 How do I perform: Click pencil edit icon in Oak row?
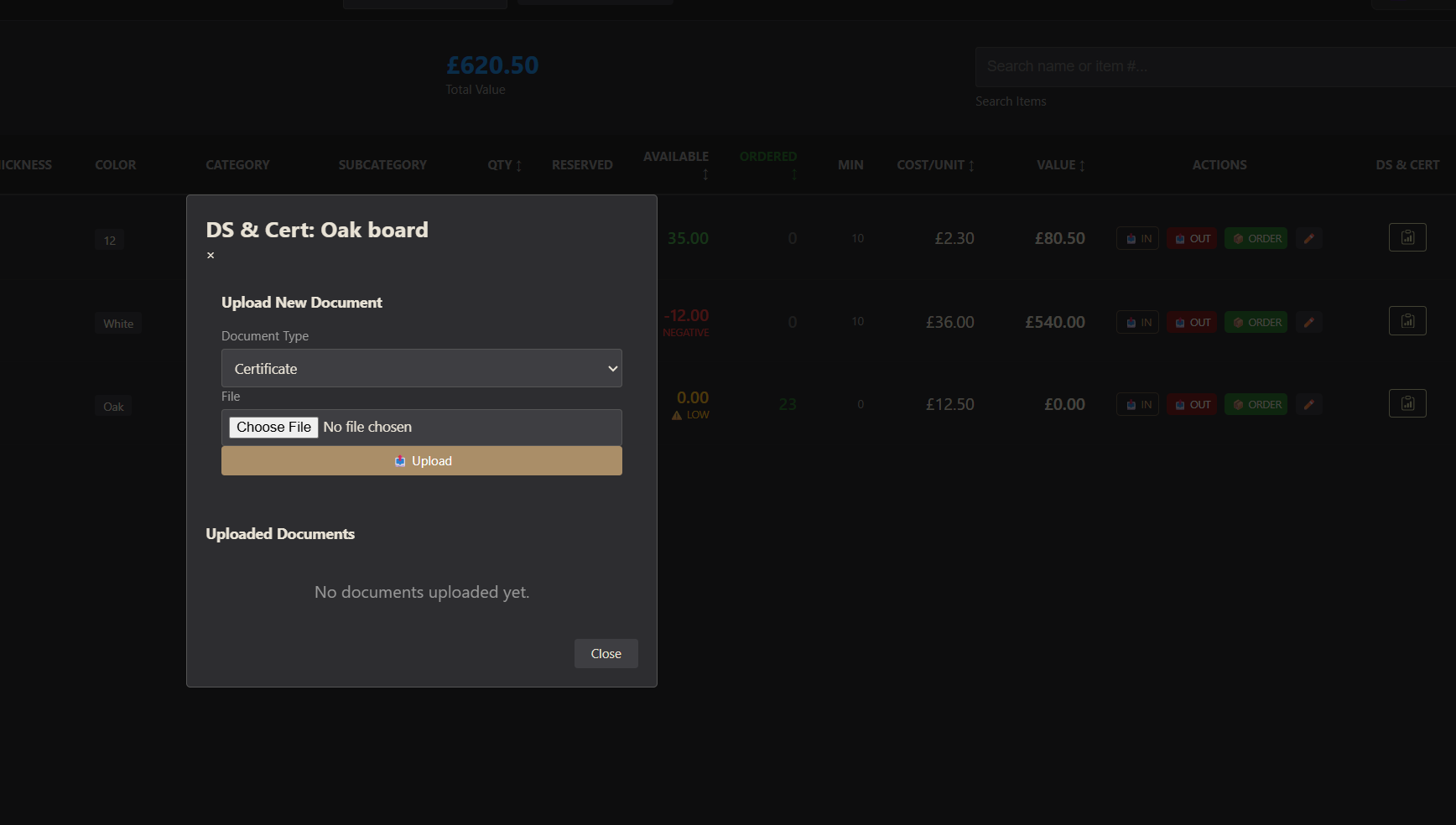click(1308, 405)
